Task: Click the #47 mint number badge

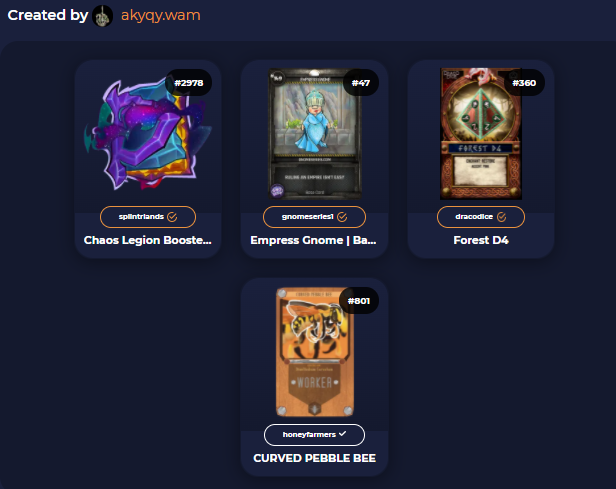Action: tap(361, 83)
